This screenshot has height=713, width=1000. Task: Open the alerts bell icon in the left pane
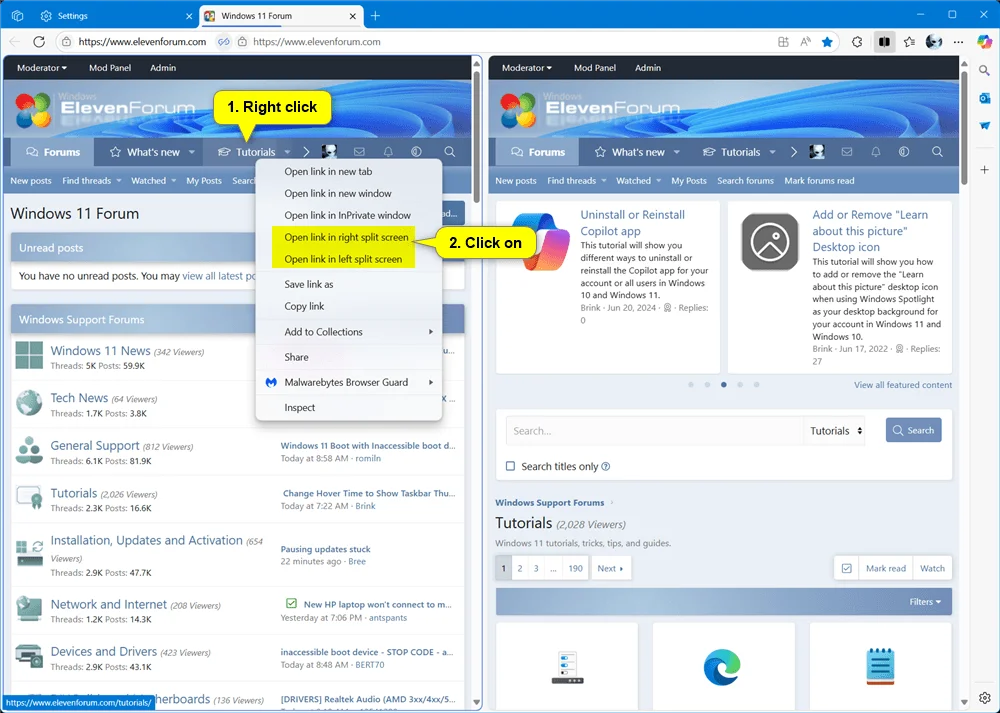(x=388, y=152)
